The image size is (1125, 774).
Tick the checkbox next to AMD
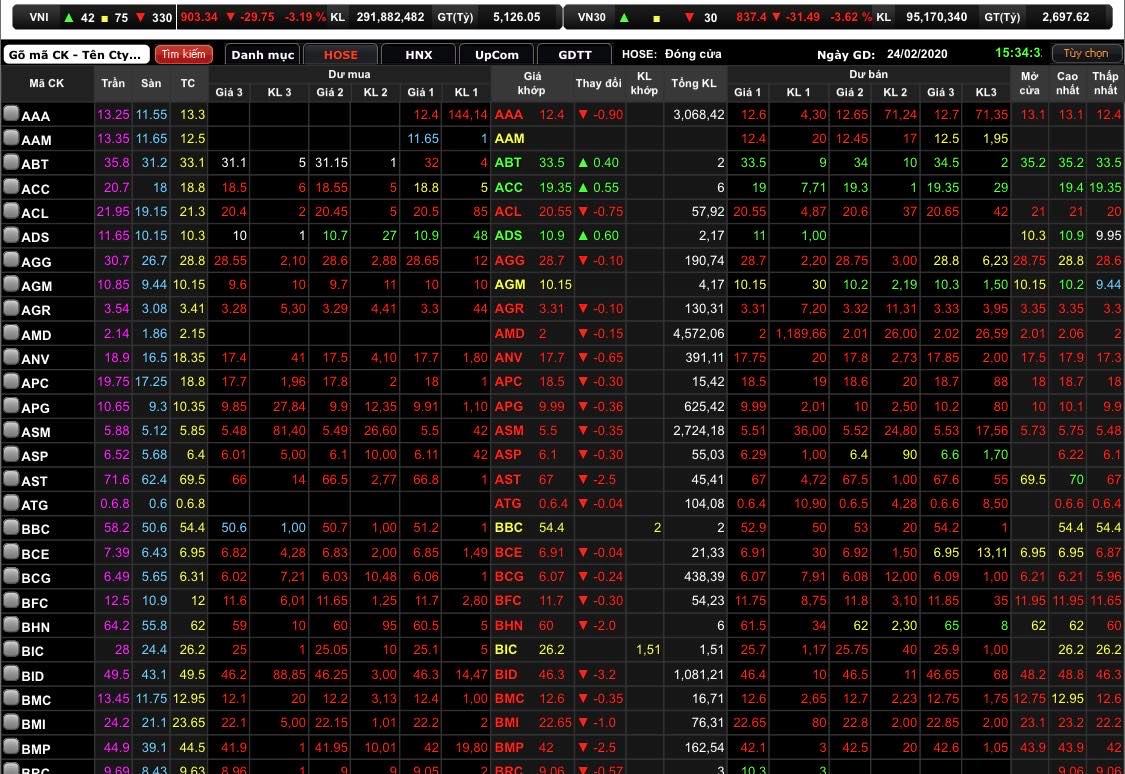point(11,333)
